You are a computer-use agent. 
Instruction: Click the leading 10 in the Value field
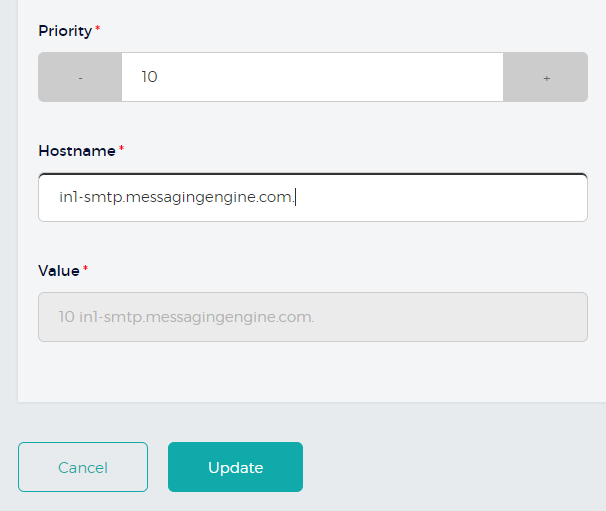coord(66,317)
